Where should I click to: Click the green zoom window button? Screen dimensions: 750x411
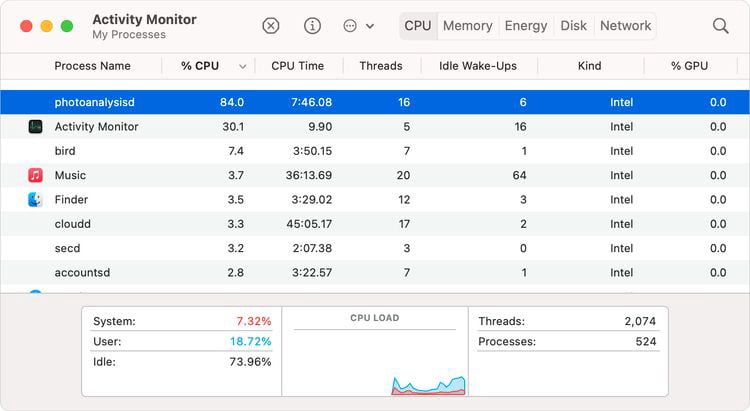point(67,26)
